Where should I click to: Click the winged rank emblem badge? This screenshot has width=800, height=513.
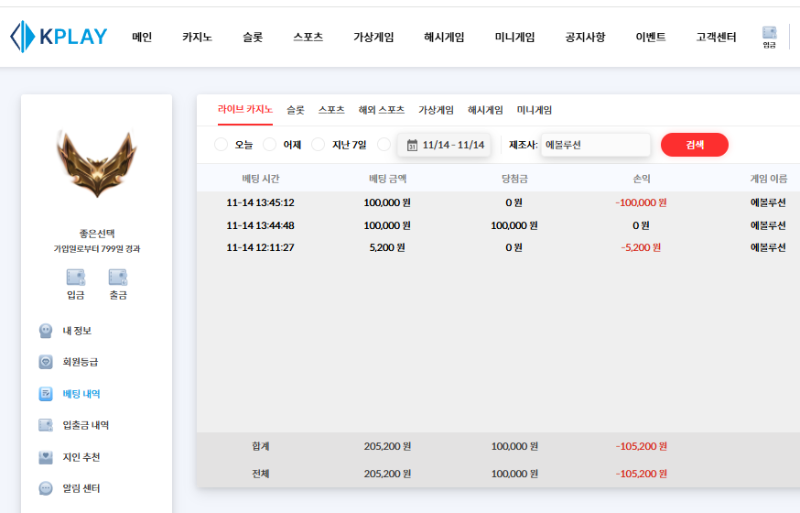pos(96,163)
